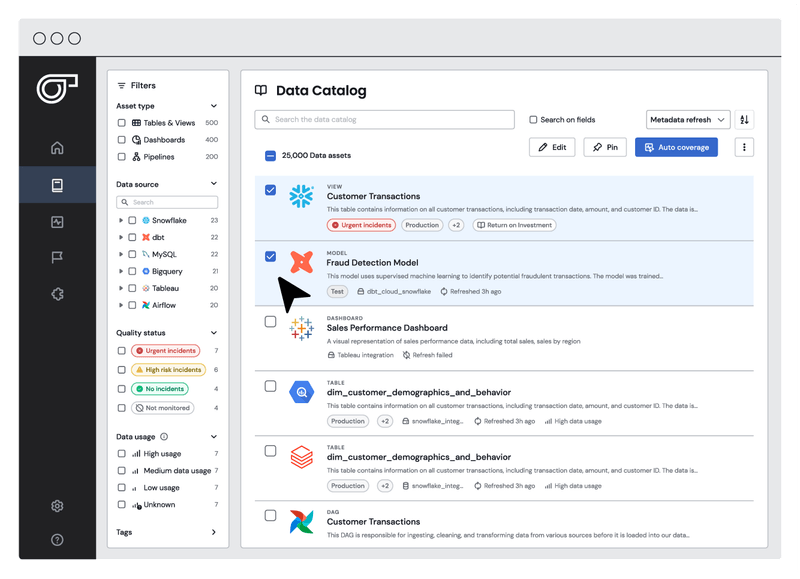Open the incidents flag sidebar icon
This screenshot has height=579, width=800.
[x=57, y=257]
